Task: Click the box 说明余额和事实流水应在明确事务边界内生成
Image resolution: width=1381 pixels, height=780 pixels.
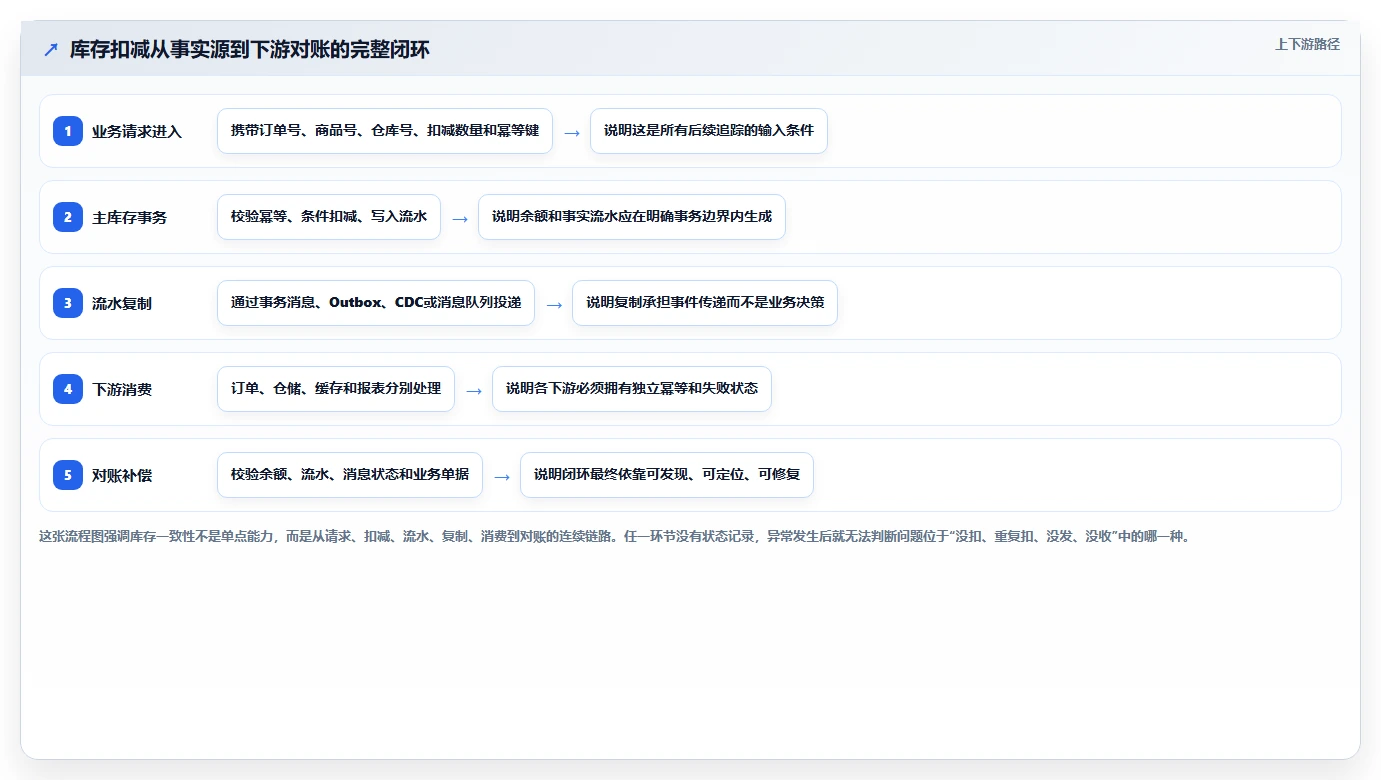Action: pyautogui.click(x=632, y=217)
